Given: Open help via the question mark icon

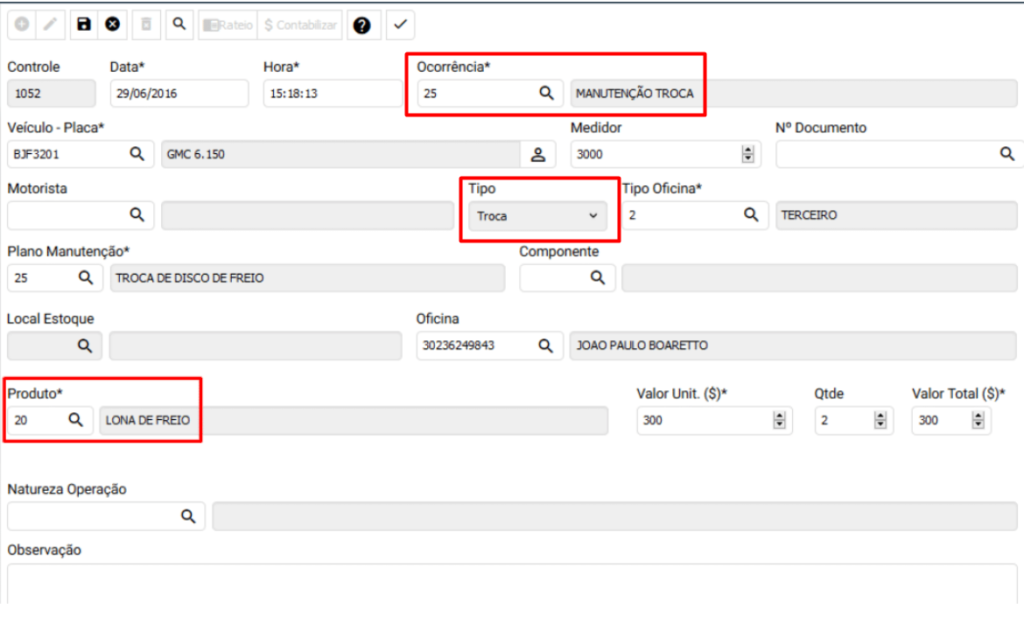Looking at the screenshot, I should [362, 25].
